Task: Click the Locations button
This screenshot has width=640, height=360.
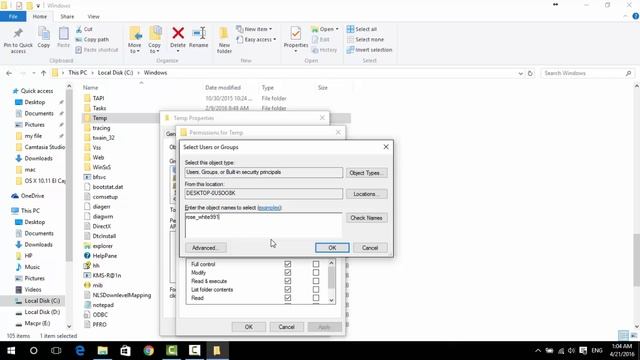Action: (366, 194)
